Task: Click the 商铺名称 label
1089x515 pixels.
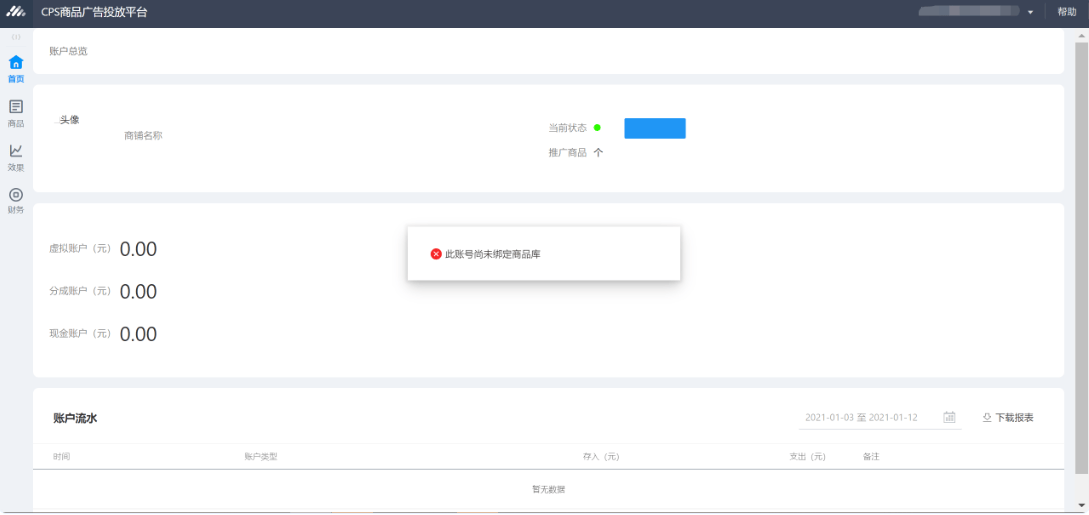Action: [x=143, y=136]
